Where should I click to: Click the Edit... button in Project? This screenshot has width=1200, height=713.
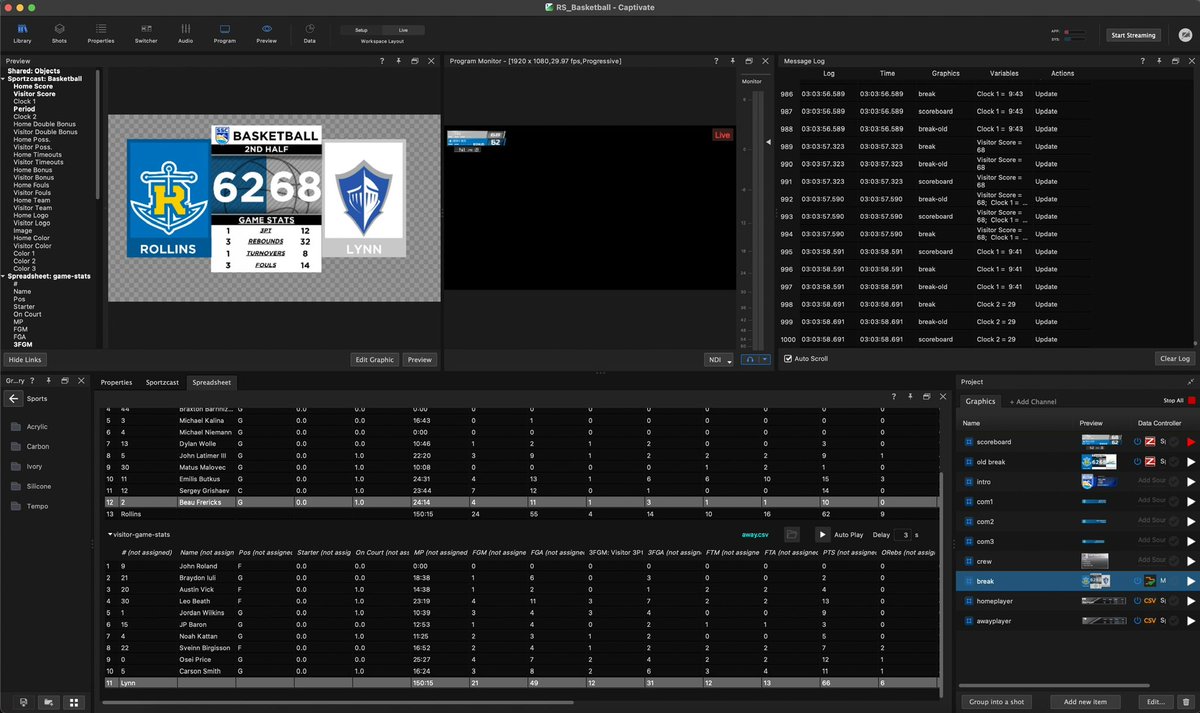(x=1154, y=701)
